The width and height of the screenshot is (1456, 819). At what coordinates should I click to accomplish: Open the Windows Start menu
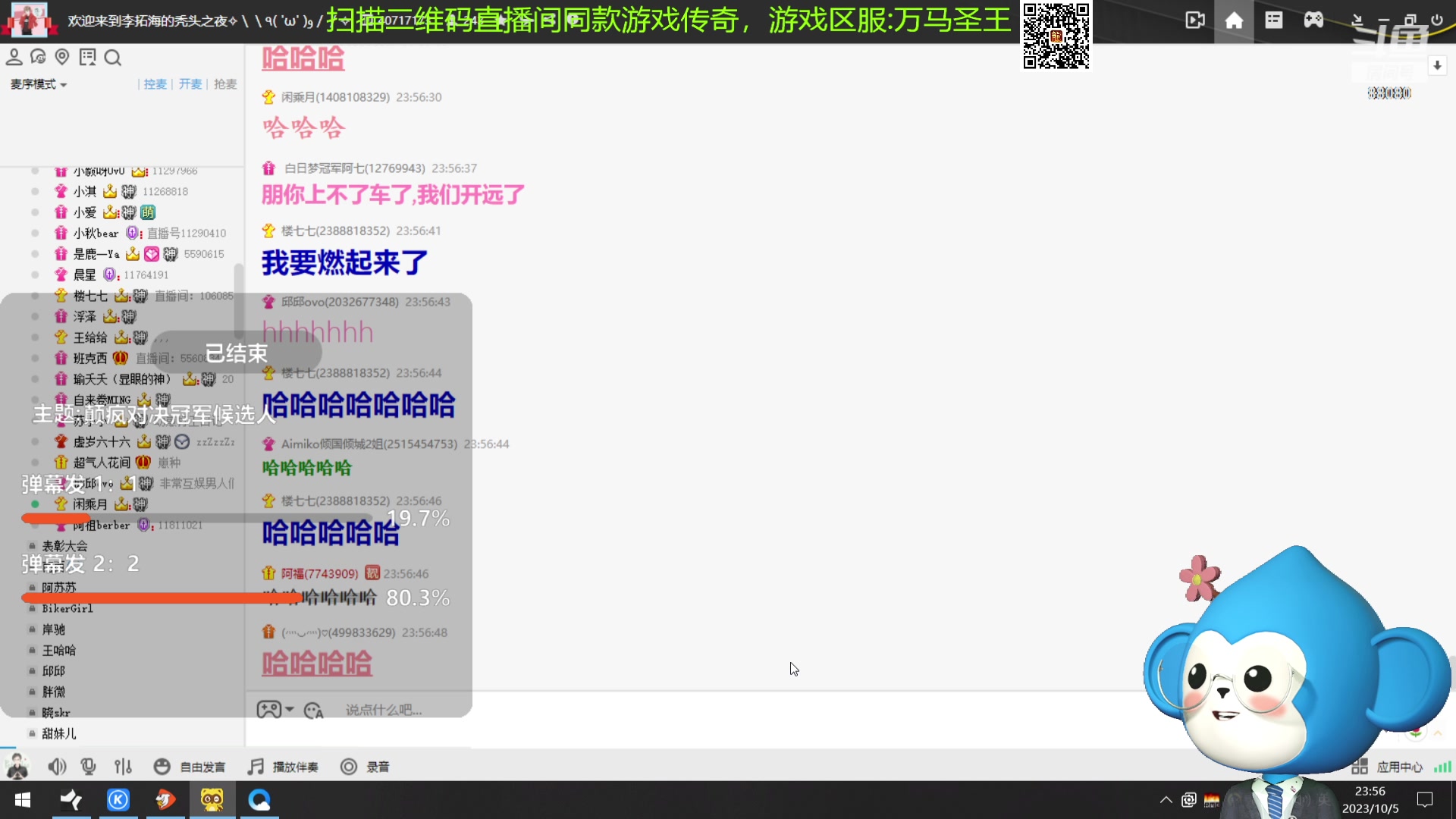pyautogui.click(x=22, y=799)
